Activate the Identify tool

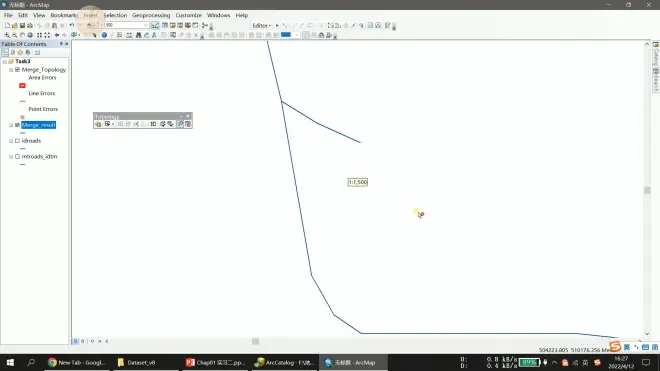(104, 35)
